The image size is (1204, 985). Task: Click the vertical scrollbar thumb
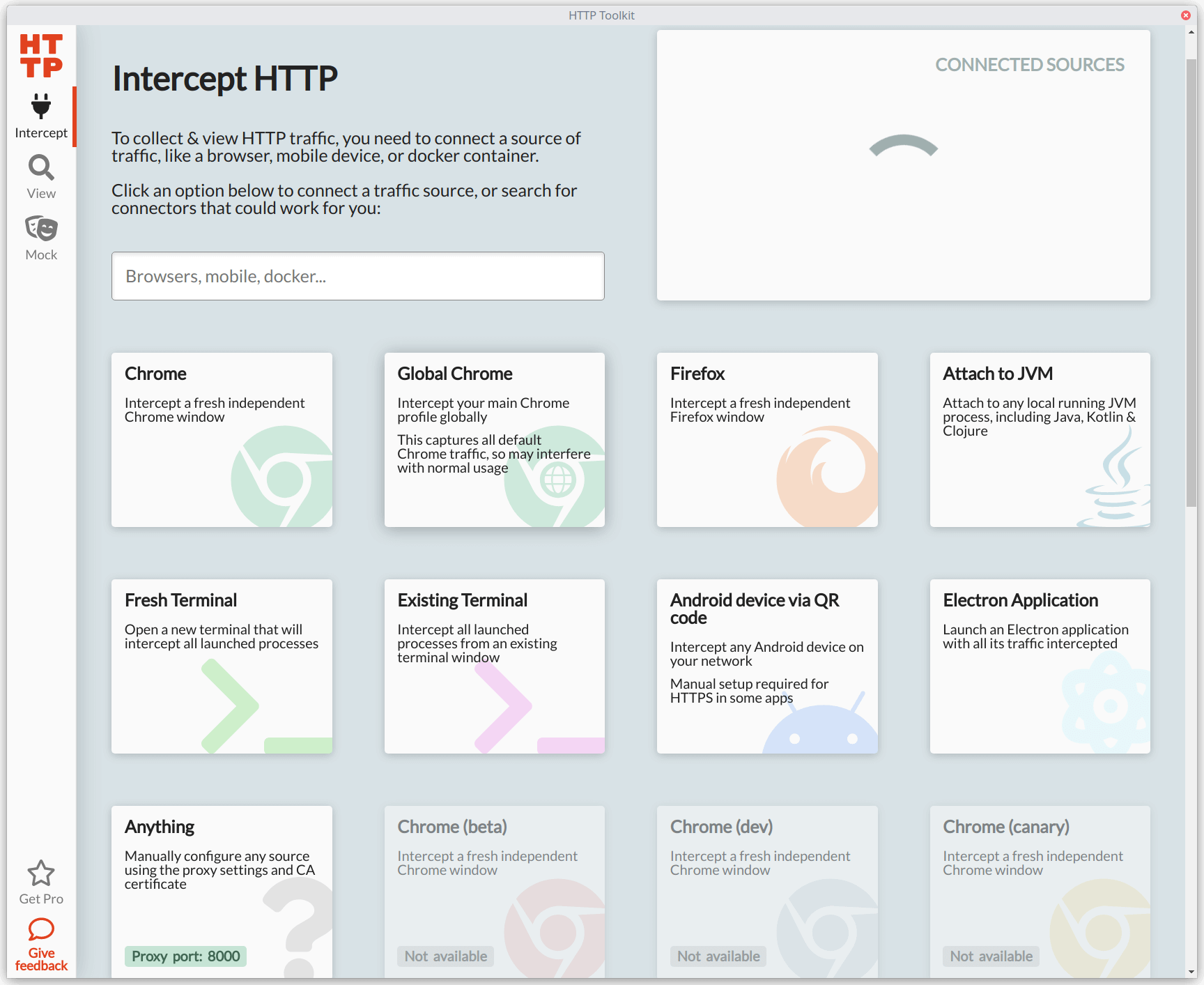pos(1191,282)
